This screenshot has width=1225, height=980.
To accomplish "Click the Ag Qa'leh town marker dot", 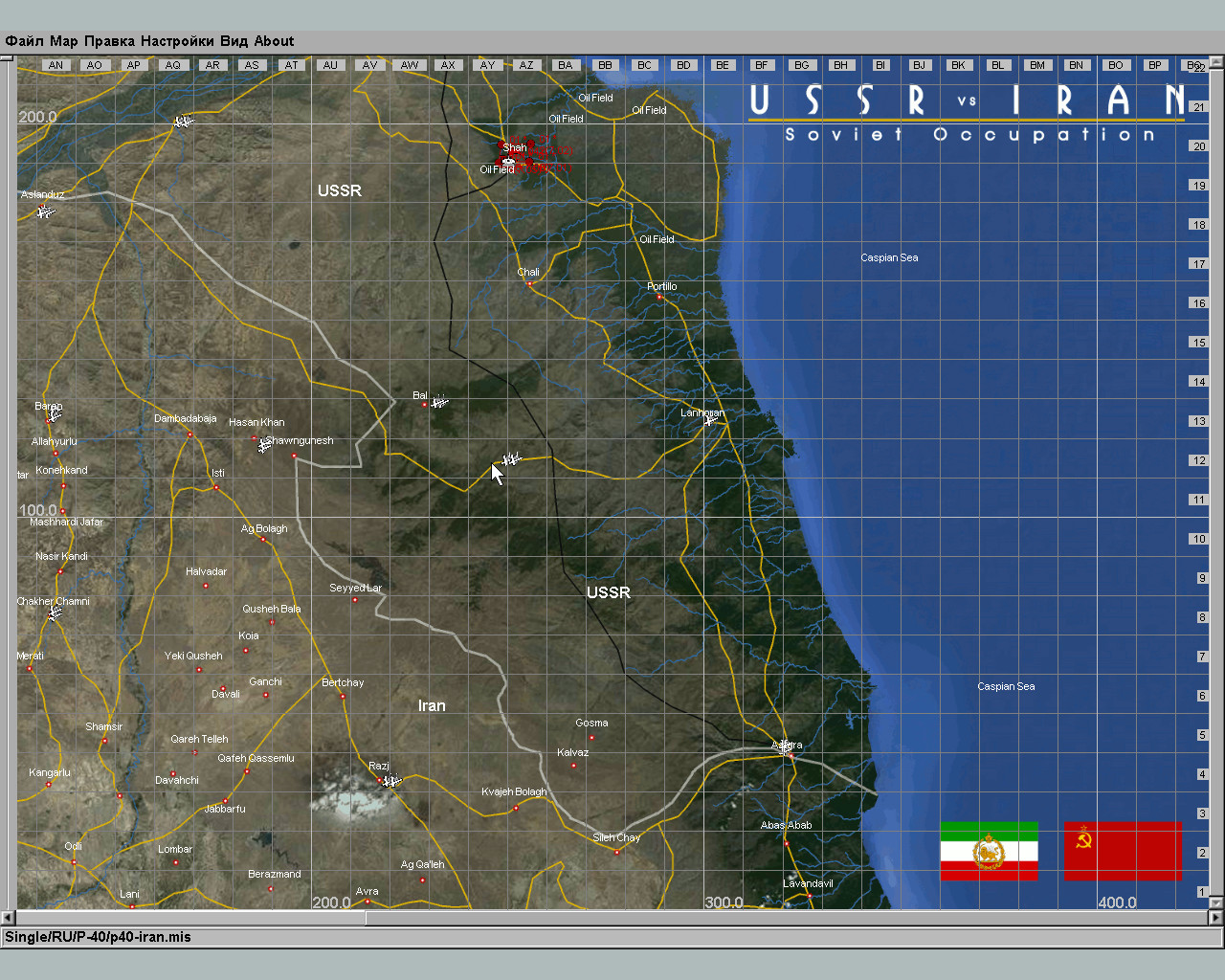I will tap(422, 880).
